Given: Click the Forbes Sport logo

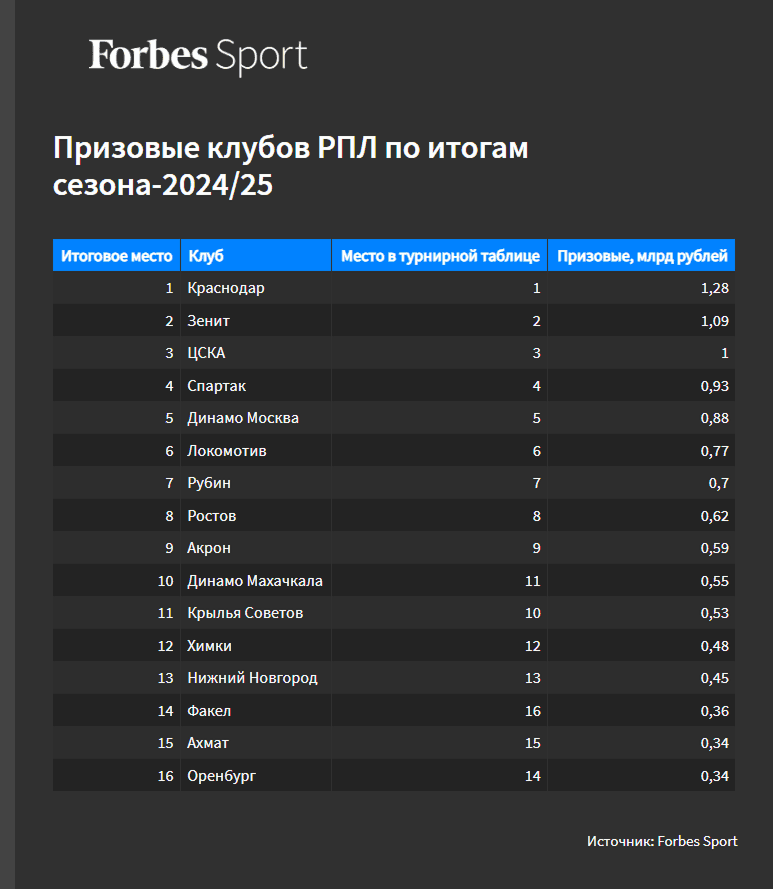Looking at the screenshot, I should [x=197, y=56].
